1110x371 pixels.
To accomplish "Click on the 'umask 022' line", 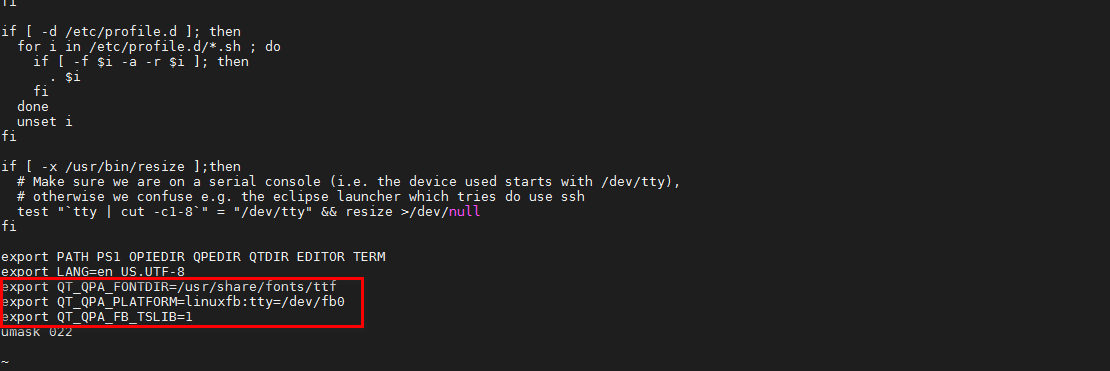I will (37, 332).
